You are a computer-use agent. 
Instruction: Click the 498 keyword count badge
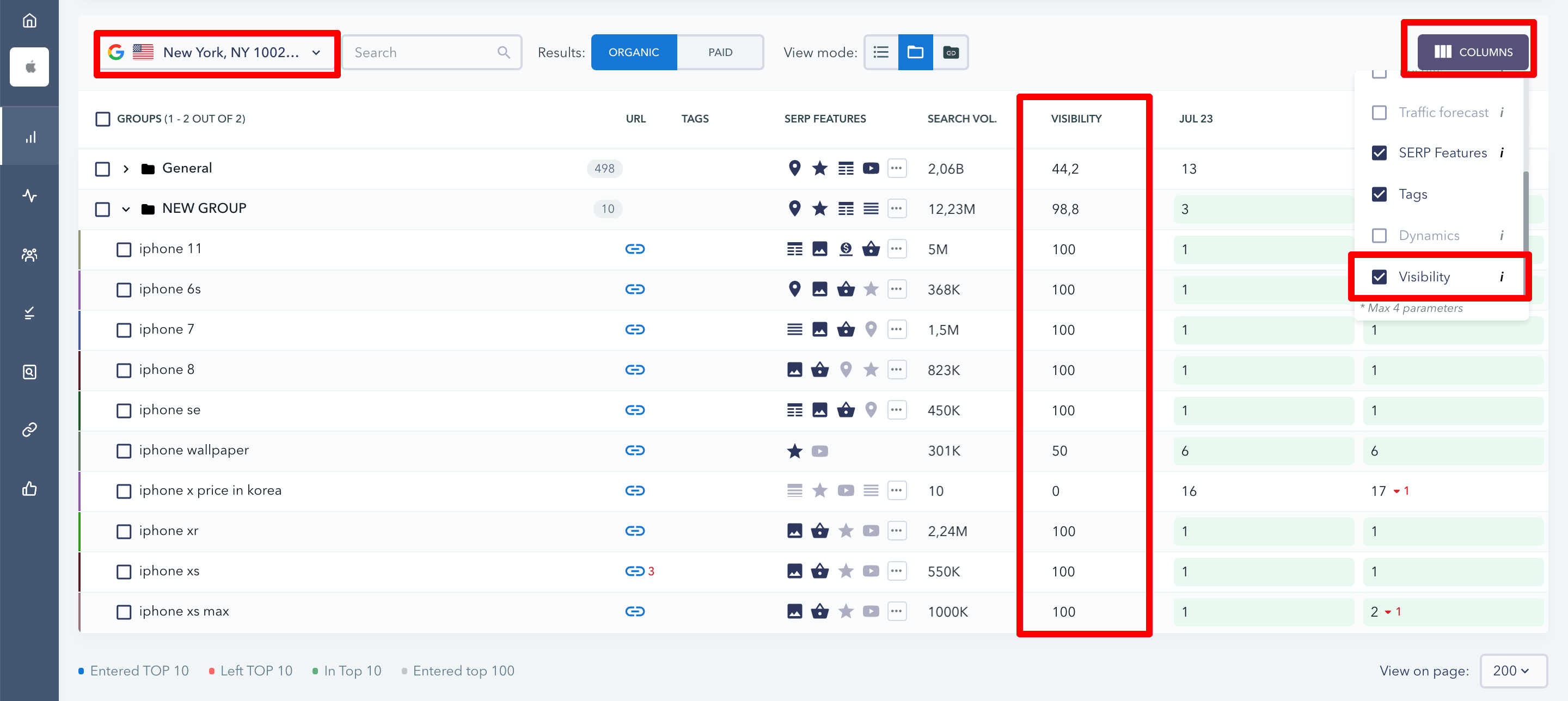coord(604,169)
